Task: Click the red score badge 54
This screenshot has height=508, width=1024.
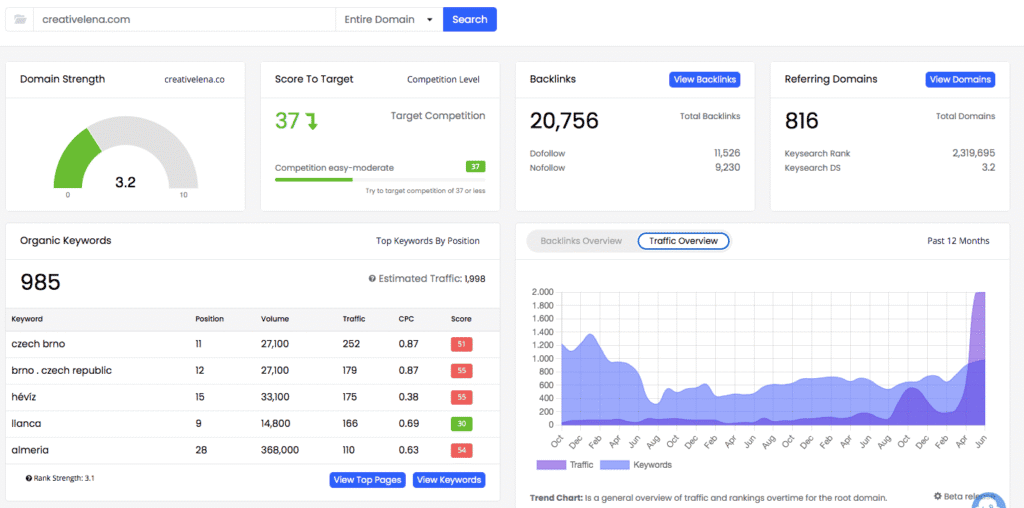Action: pyautogui.click(x=462, y=451)
